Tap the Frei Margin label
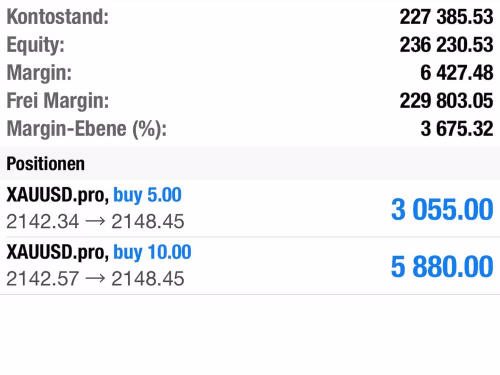The image size is (500, 375). [58, 101]
